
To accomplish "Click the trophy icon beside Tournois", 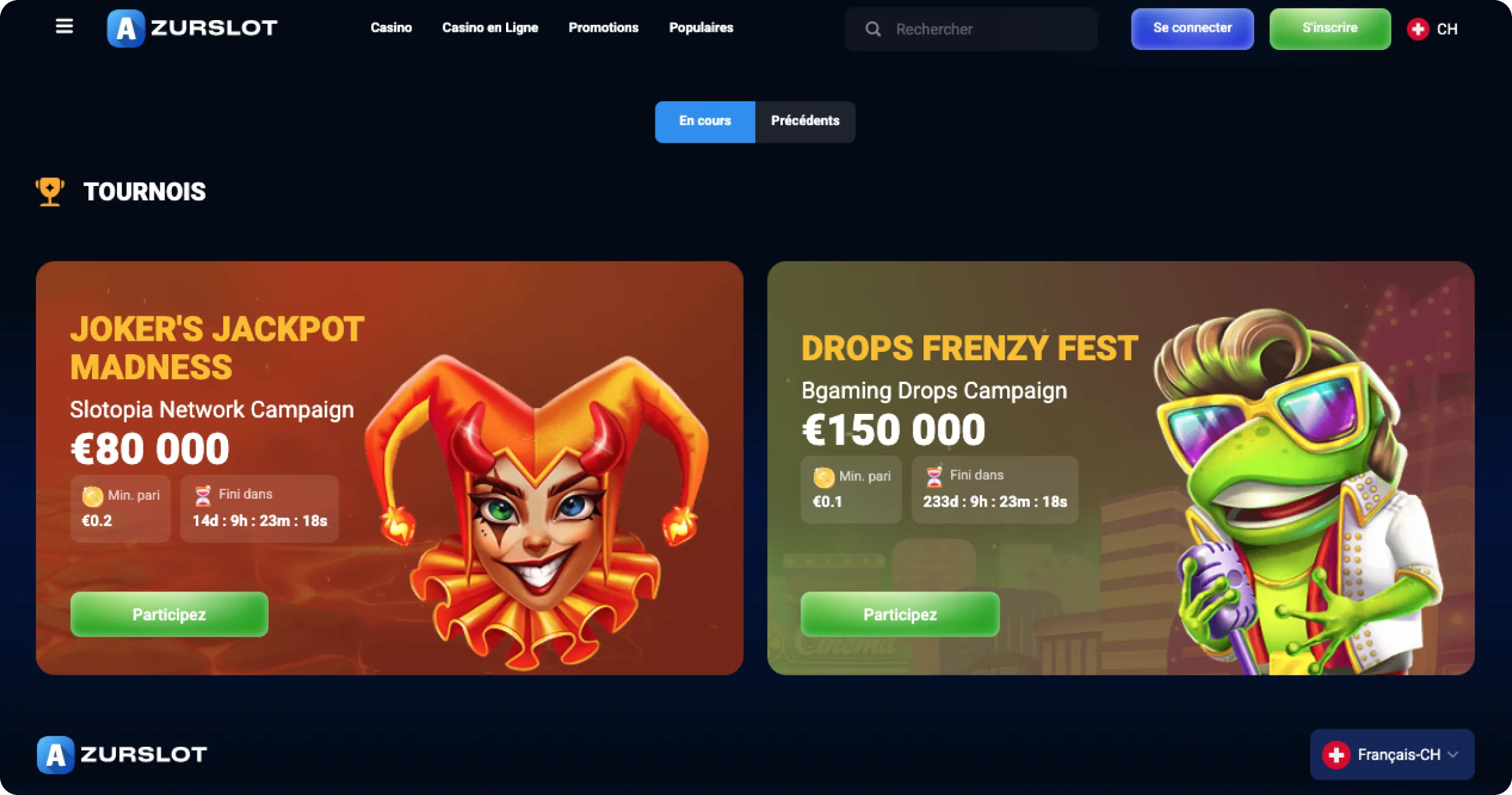I will pos(50,191).
